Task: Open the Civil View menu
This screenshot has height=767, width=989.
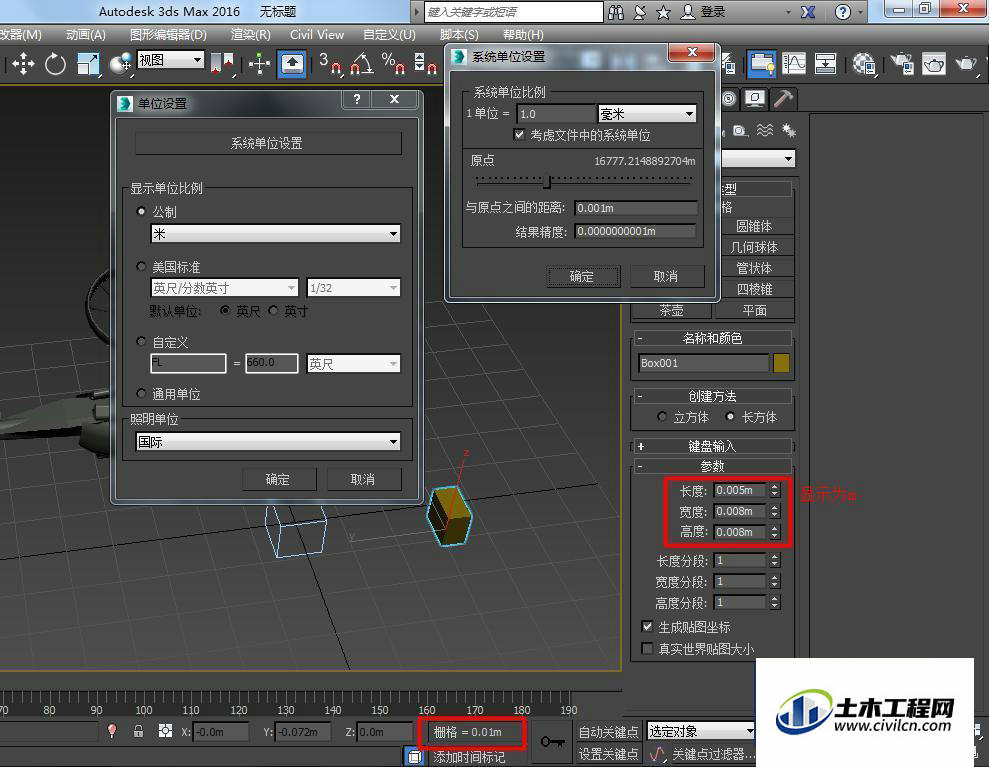Action: point(317,35)
